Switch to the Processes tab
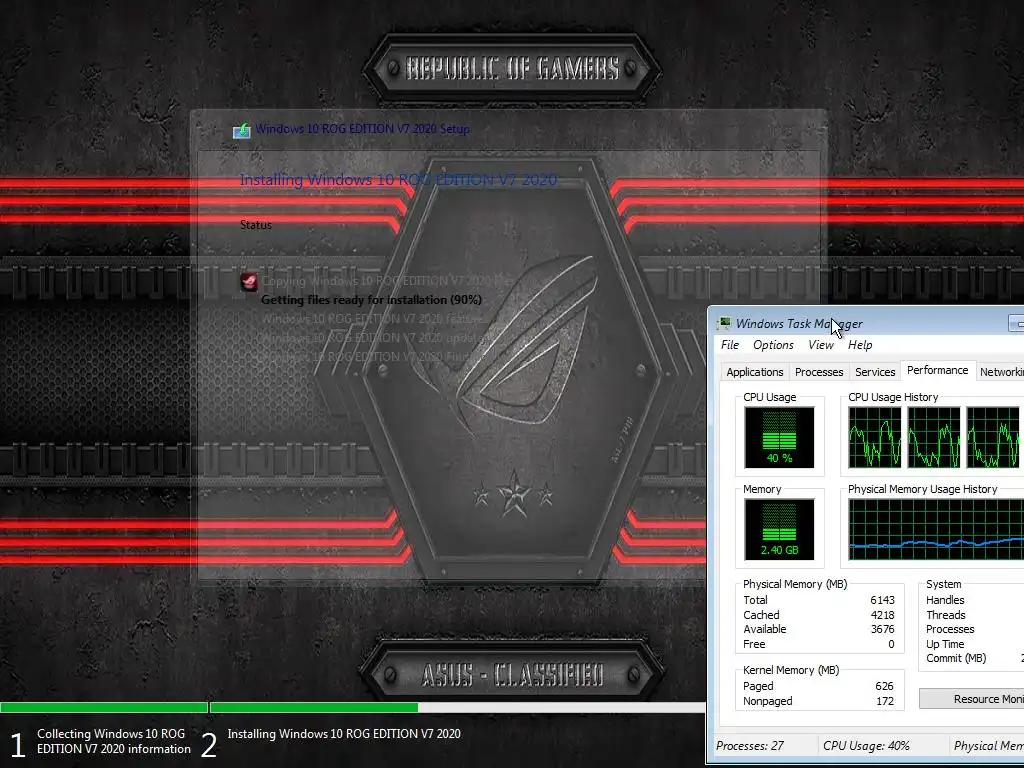The height and width of the screenshot is (768, 1024). coord(819,372)
